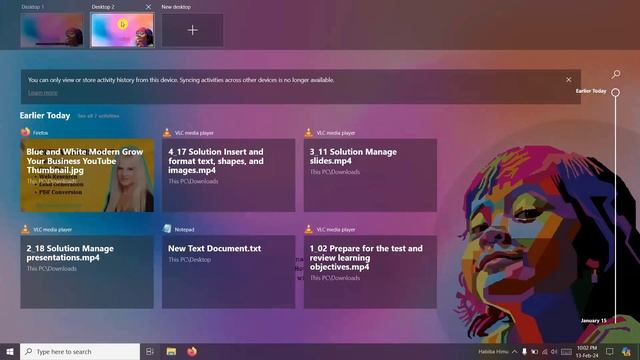This screenshot has width=640, height=360.
Task: Click the colorful icon at taskbar far right
Action: 627,351
